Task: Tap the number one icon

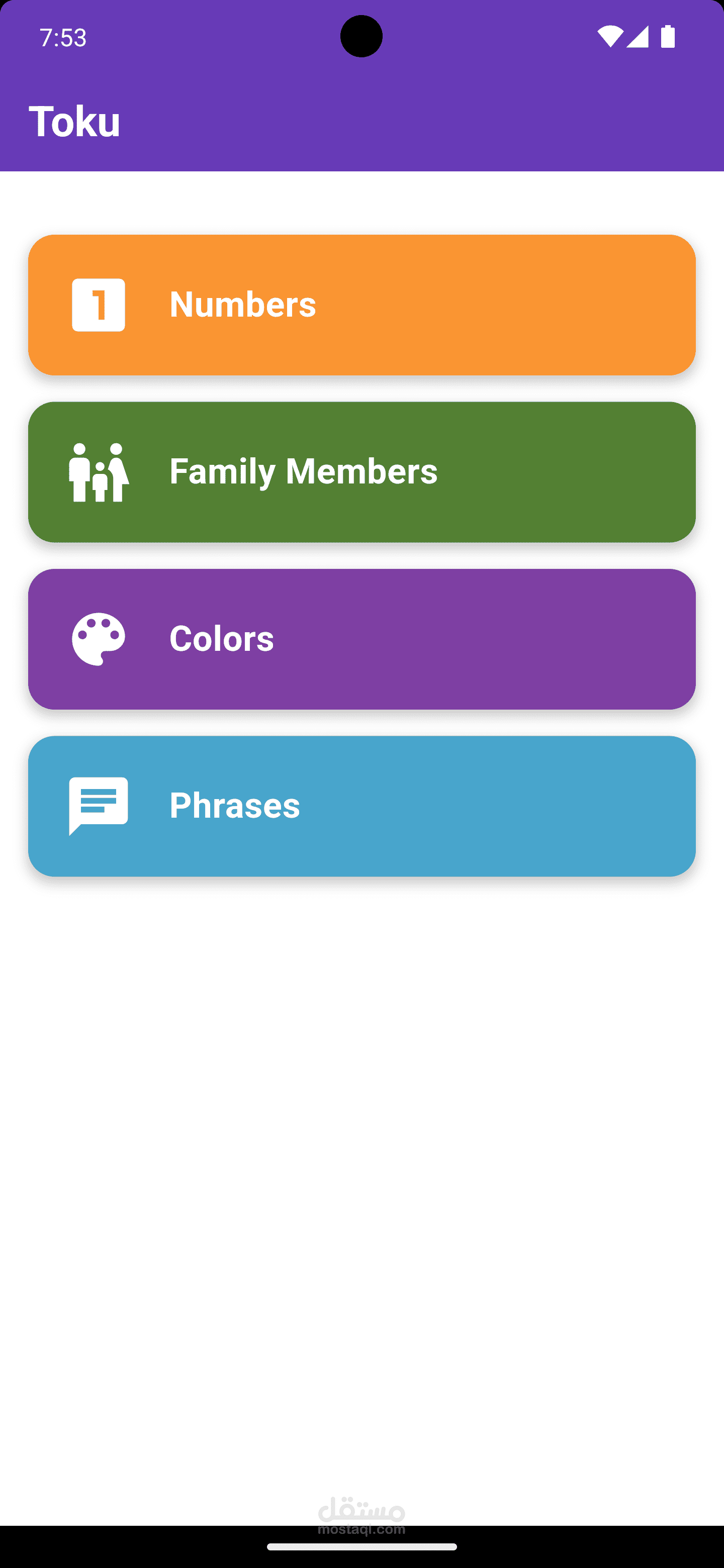Action: 99,305
